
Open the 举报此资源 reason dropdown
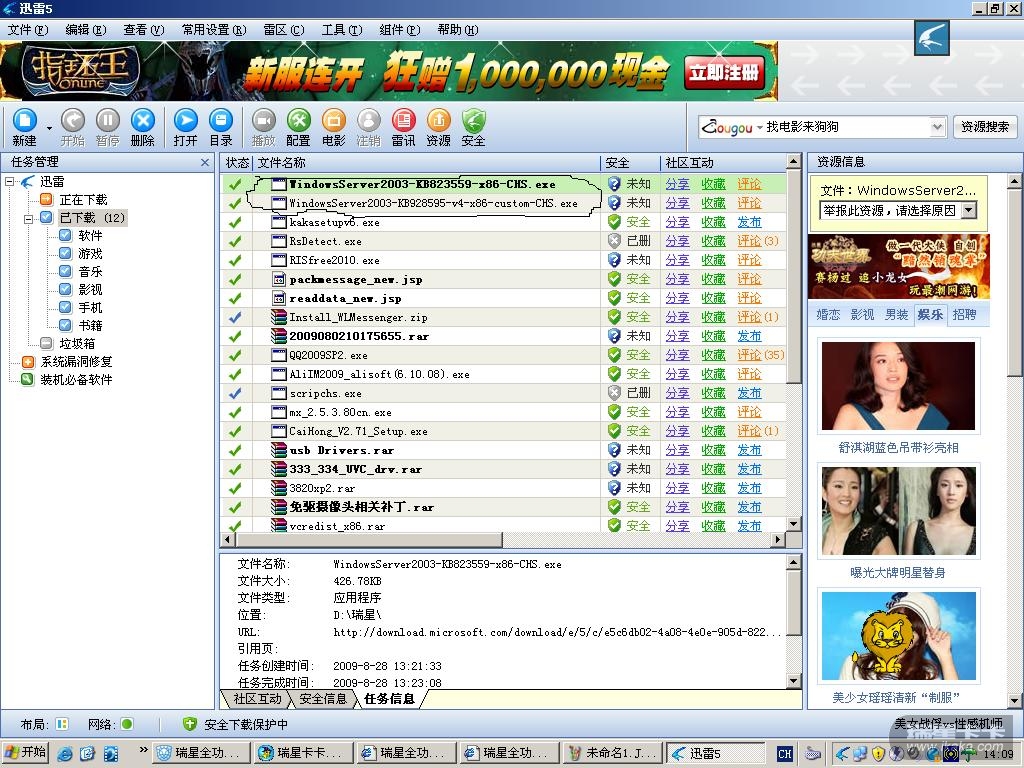tap(968, 211)
